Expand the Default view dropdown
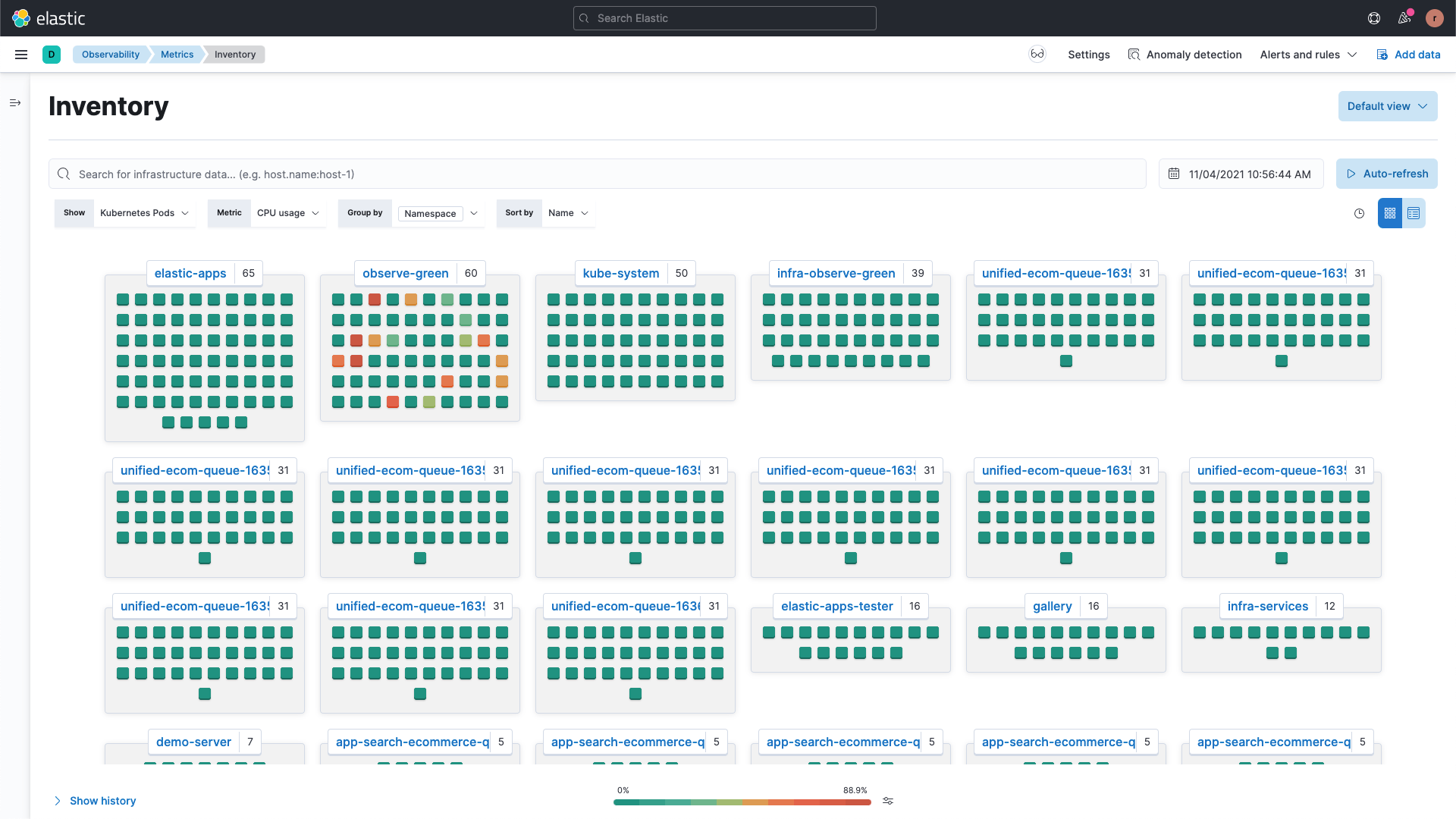This screenshot has width=1456, height=819. pos(1387,106)
